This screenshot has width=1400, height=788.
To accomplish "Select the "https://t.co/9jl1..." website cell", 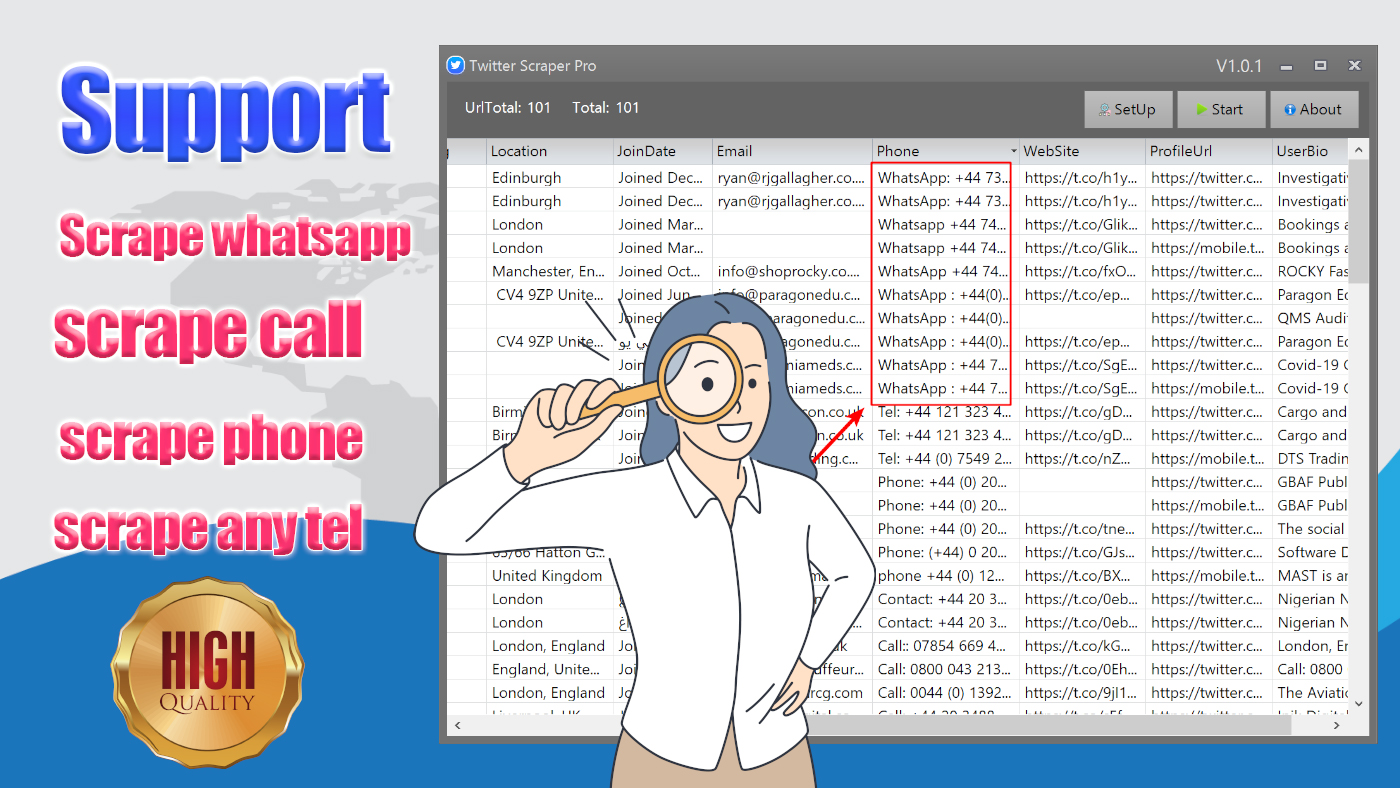I will [x=1083, y=692].
